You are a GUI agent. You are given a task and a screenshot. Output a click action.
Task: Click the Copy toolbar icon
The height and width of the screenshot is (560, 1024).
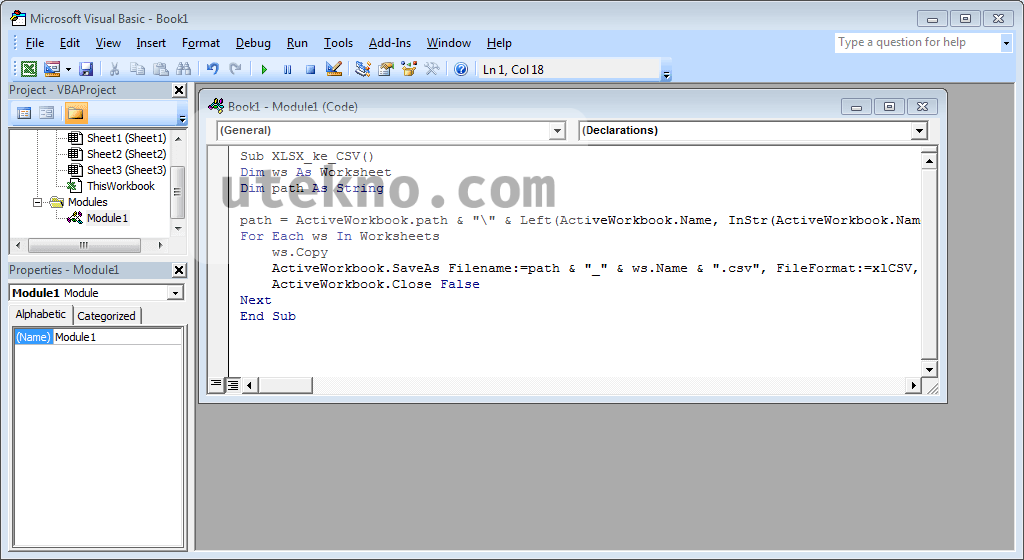click(138, 69)
